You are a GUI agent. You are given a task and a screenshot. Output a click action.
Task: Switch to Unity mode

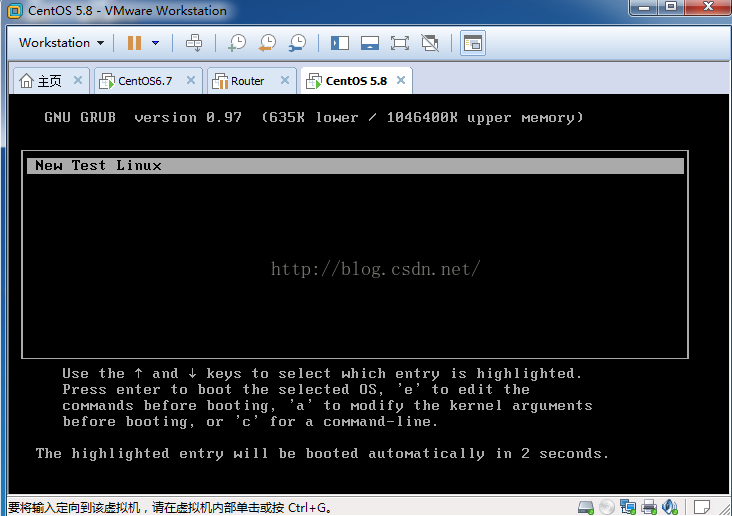[x=430, y=43]
